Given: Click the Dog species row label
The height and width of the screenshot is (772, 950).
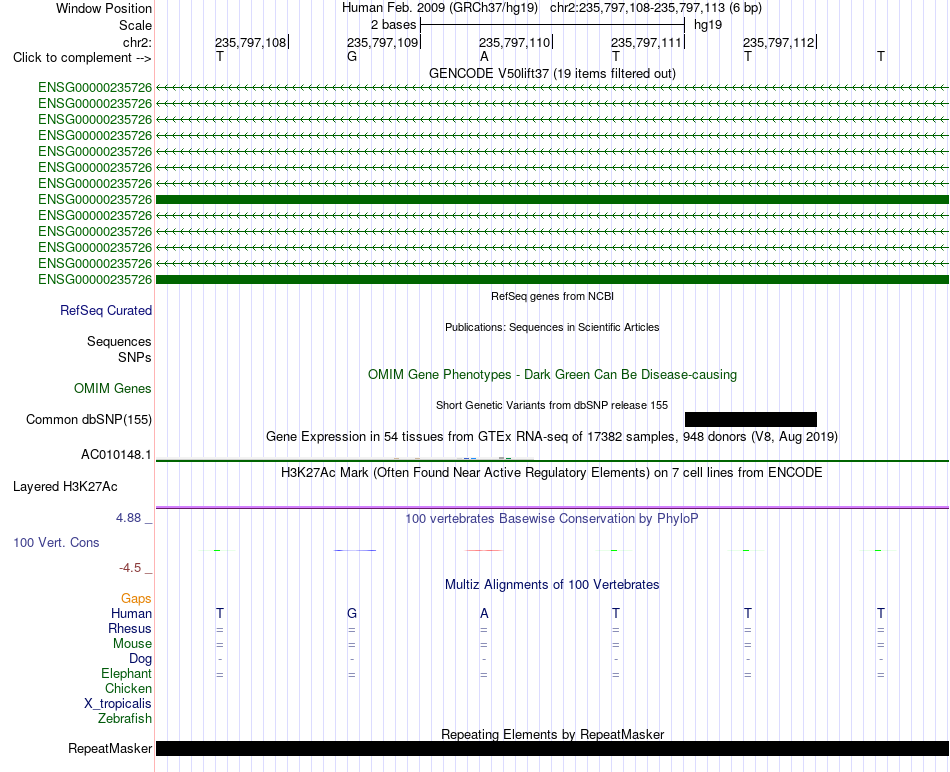Looking at the screenshot, I should (x=140, y=659).
